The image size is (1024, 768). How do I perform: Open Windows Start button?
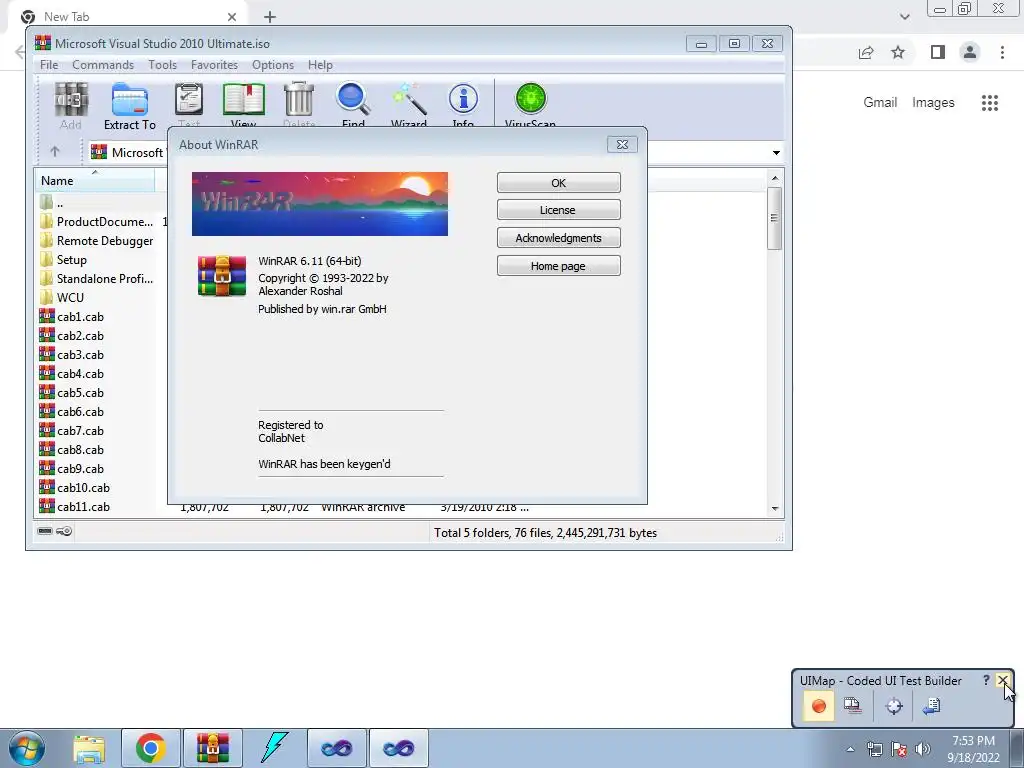point(26,748)
